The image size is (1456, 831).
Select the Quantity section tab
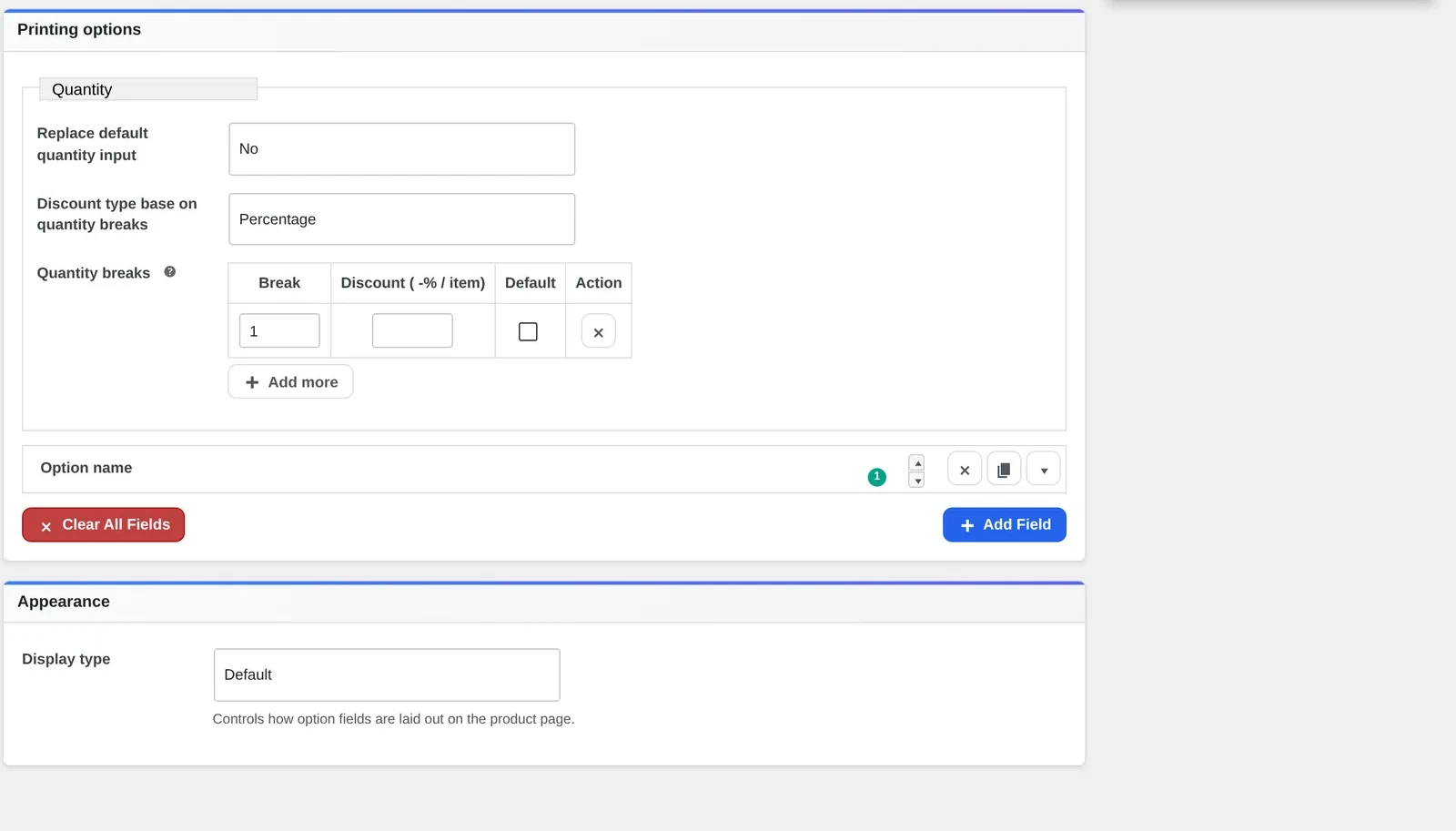tap(148, 89)
